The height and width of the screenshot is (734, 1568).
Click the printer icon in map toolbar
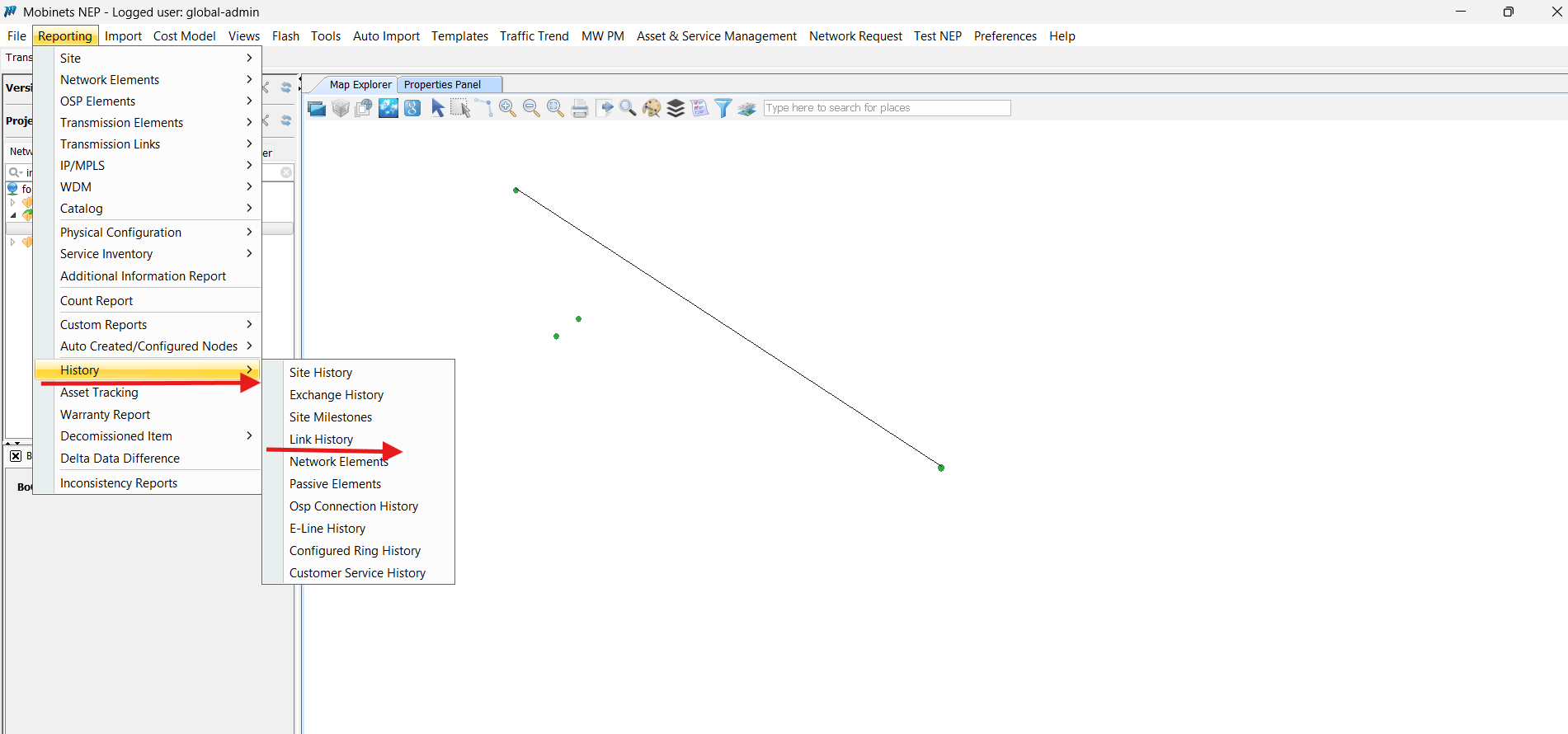pyautogui.click(x=580, y=108)
